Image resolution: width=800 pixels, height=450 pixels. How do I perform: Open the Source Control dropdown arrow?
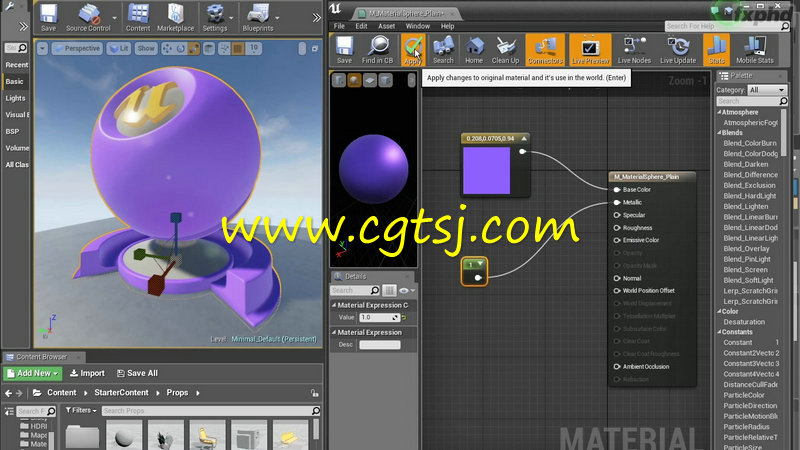[x=114, y=18]
